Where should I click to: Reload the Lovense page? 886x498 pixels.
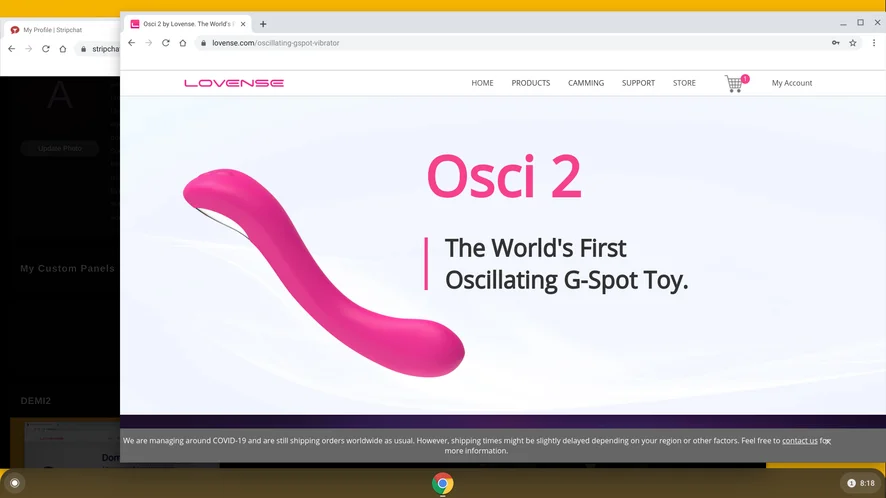tap(166, 43)
